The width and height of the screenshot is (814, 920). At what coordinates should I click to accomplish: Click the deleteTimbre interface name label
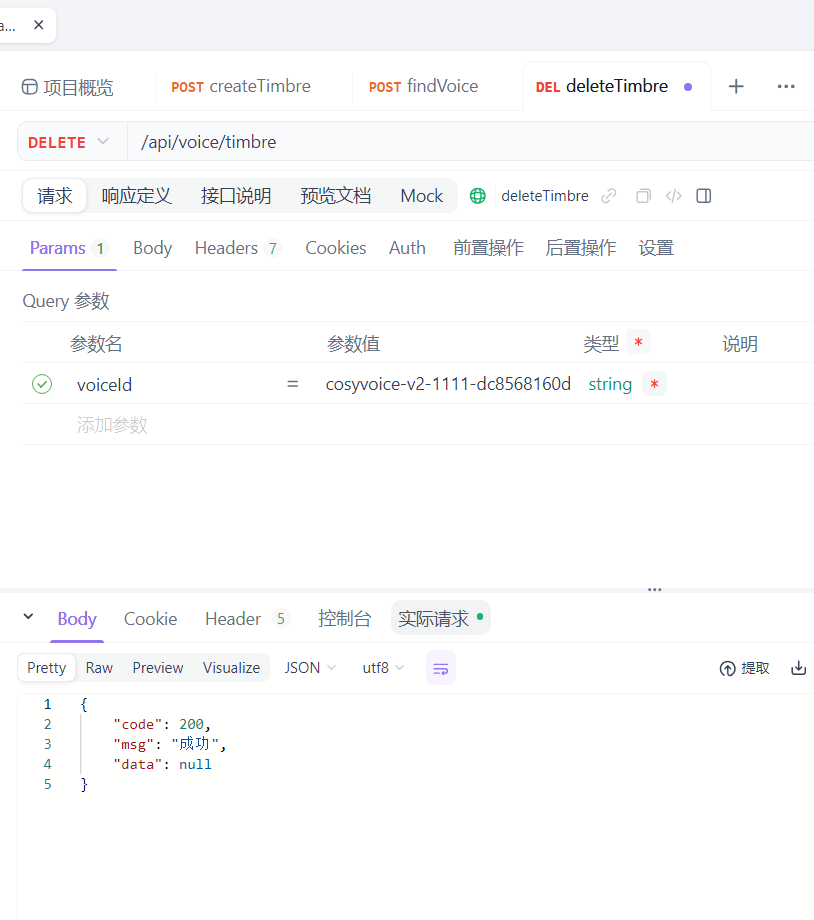(x=545, y=195)
